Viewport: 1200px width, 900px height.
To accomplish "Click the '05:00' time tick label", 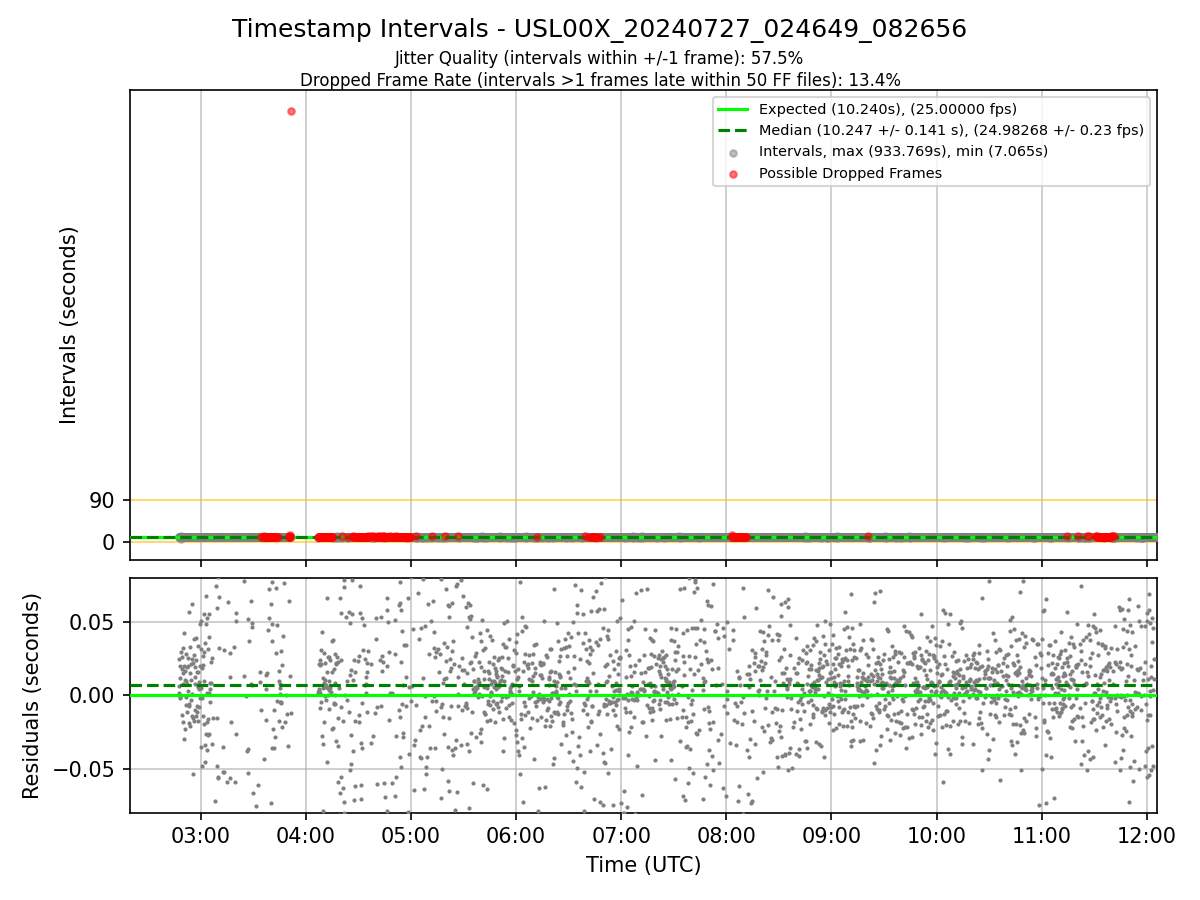I will tap(411, 834).
